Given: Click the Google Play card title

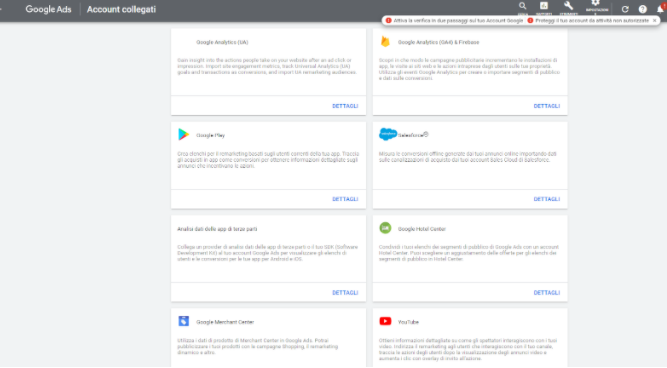Looking at the screenshot, I should click(210, 135).
